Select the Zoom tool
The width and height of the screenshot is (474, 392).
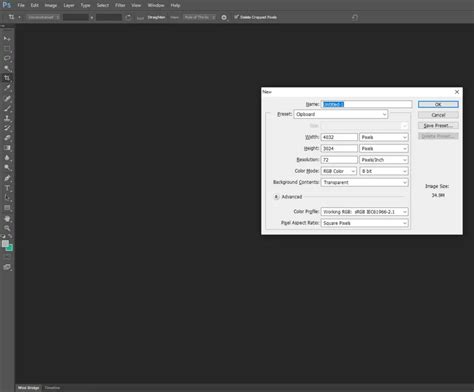click(7, 228)
